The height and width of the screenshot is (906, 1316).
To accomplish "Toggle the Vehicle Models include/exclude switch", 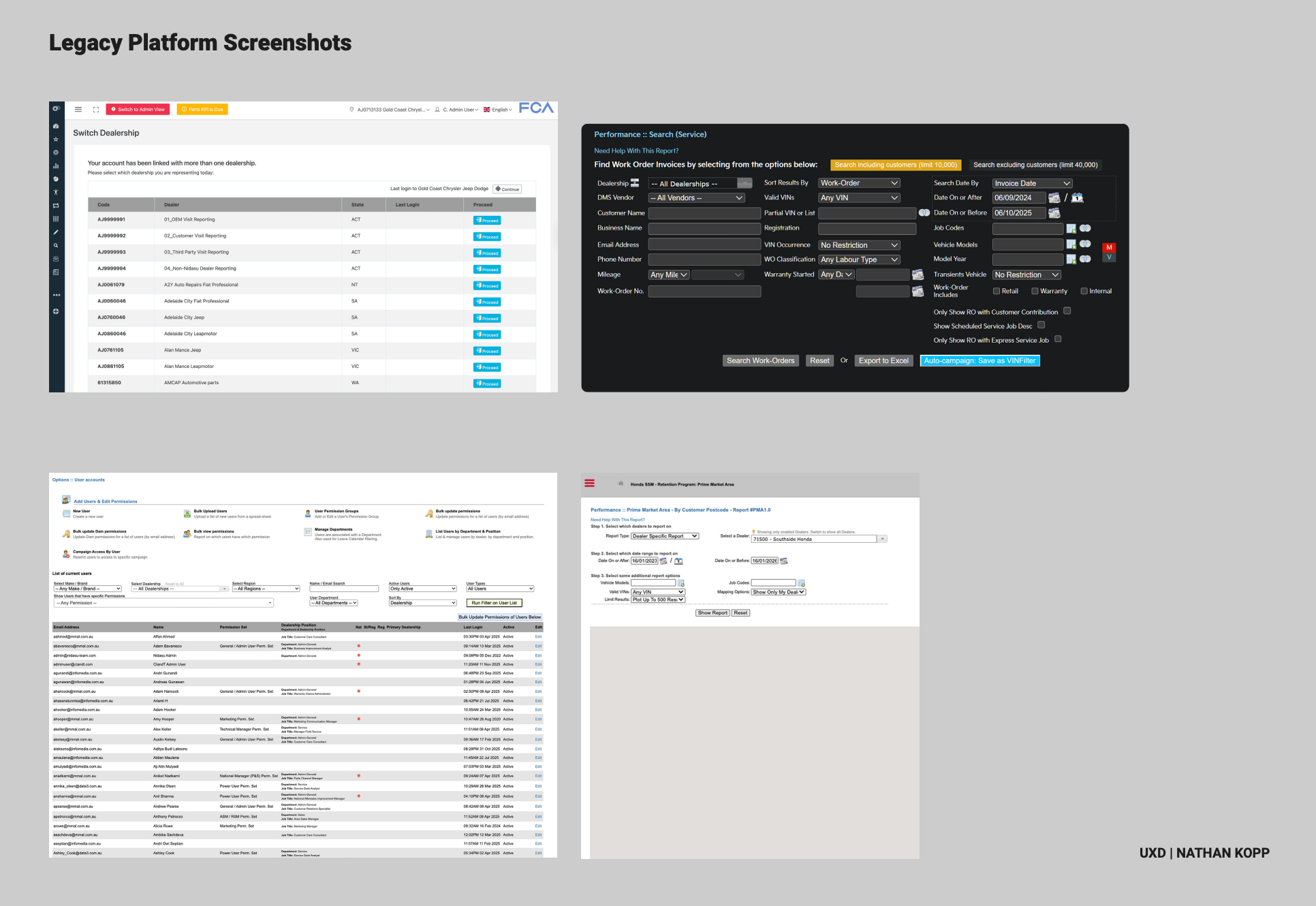I will [x=1085, y=244].
